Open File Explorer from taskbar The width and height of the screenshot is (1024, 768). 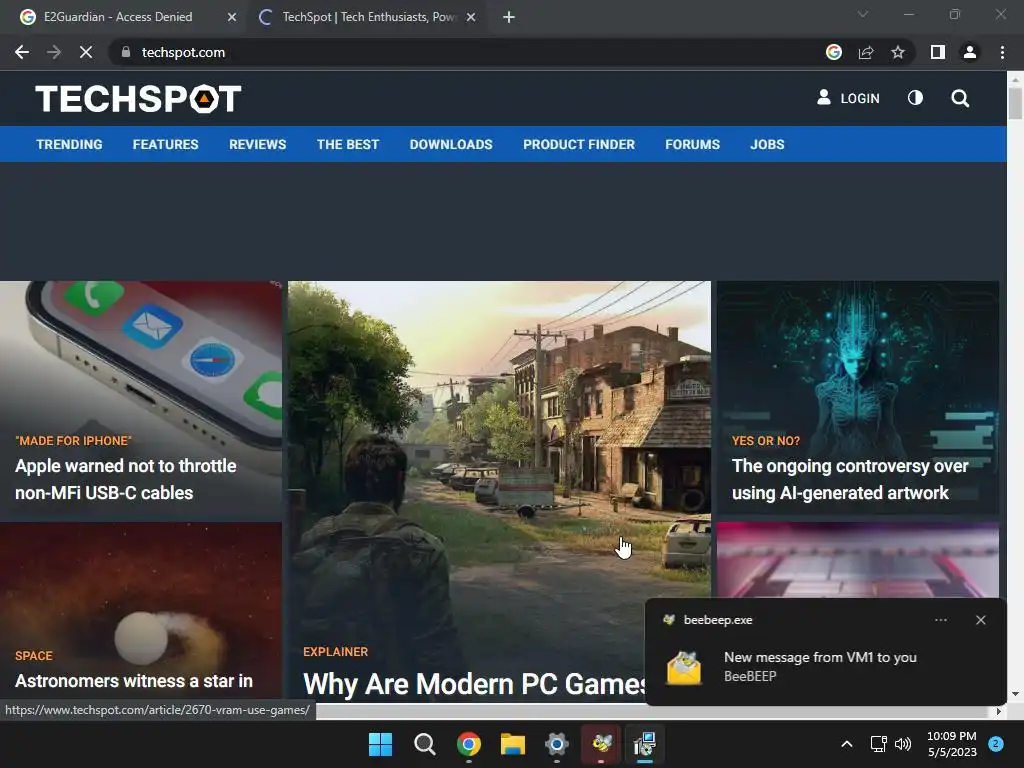point(513,744)
